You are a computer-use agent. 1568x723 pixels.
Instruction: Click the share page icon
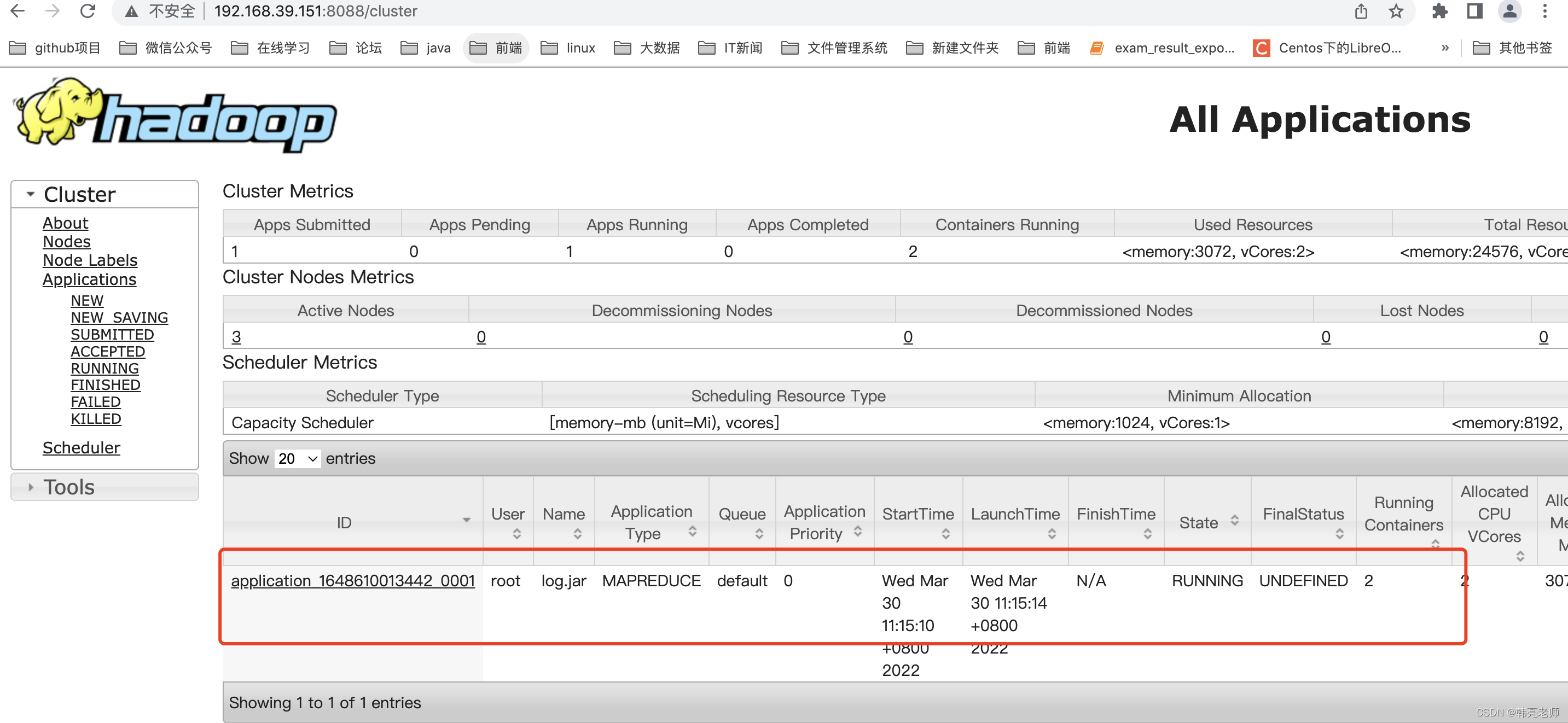point(1361,11)
